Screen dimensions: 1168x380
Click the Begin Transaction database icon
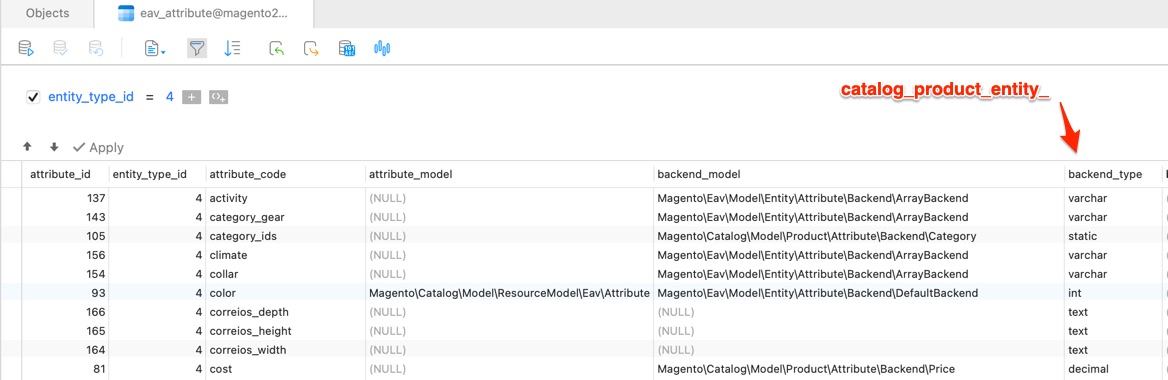point(26,49)
